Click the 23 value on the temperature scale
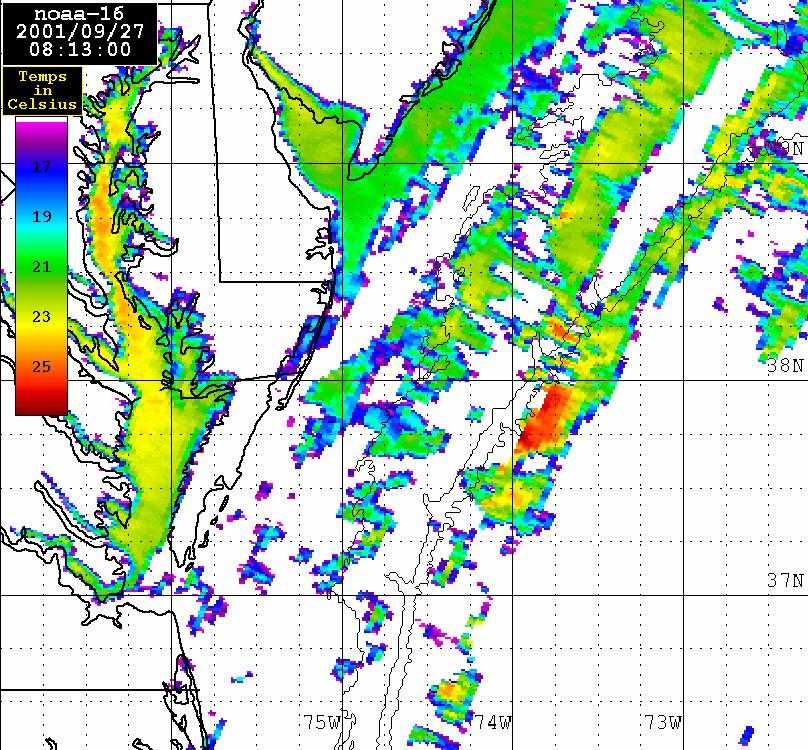Screen dimensions: 808x750 [42, 316]
